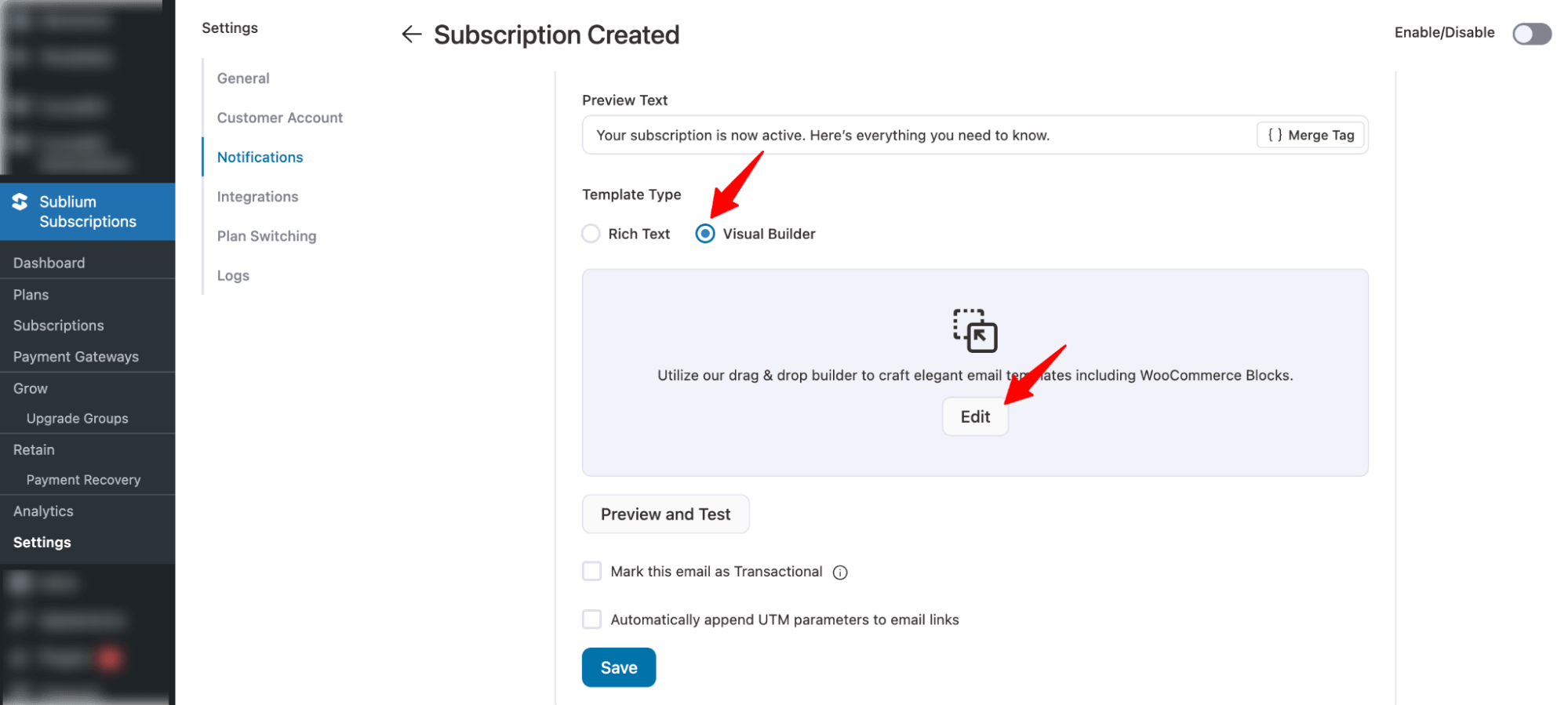Navigate to Payment Gateways in the sidebar
1568x705 pixels.
(75, 356)
